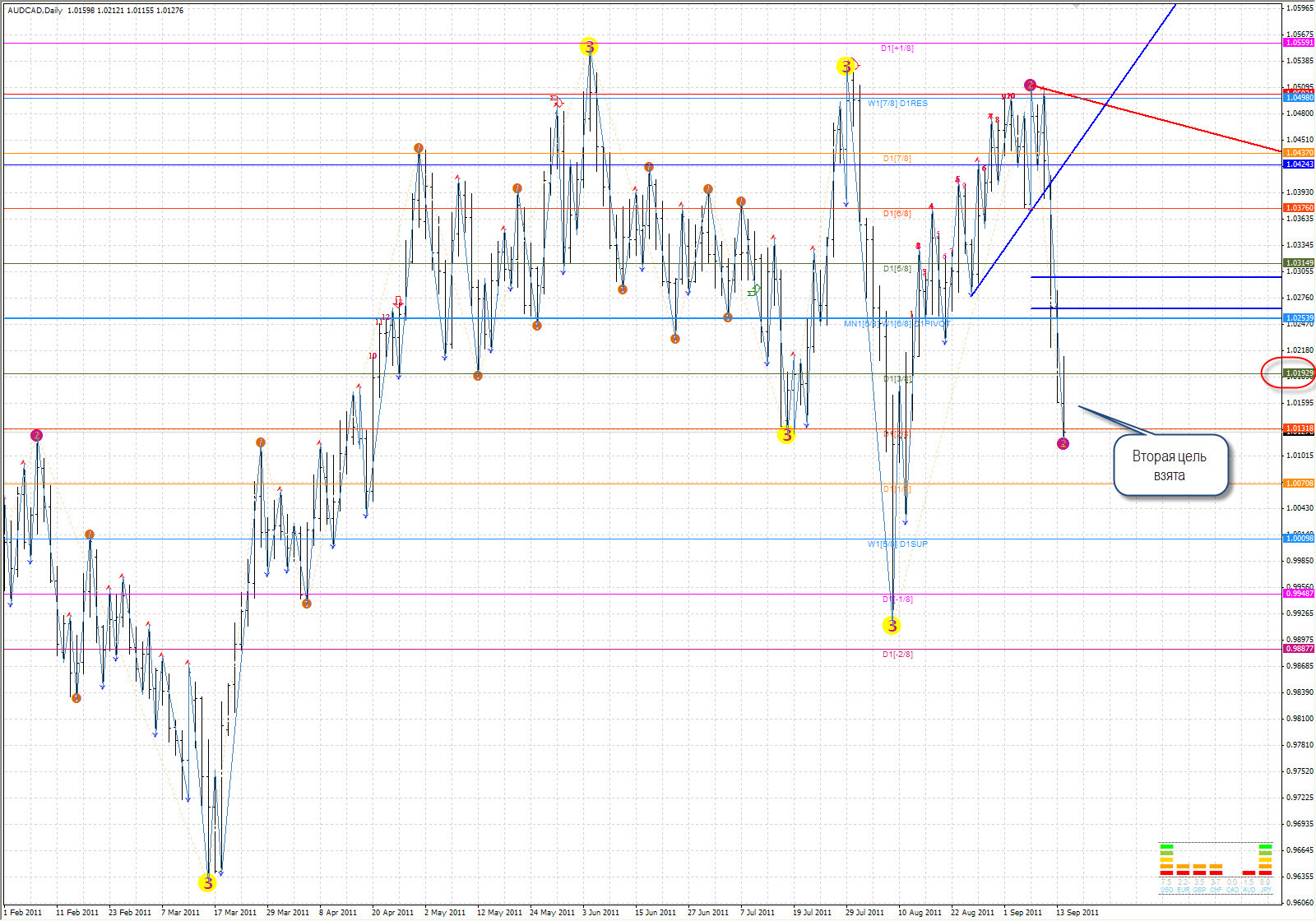Click the magenta marker at the latest price low
1316x921 pixels.
coord(1063,444)
